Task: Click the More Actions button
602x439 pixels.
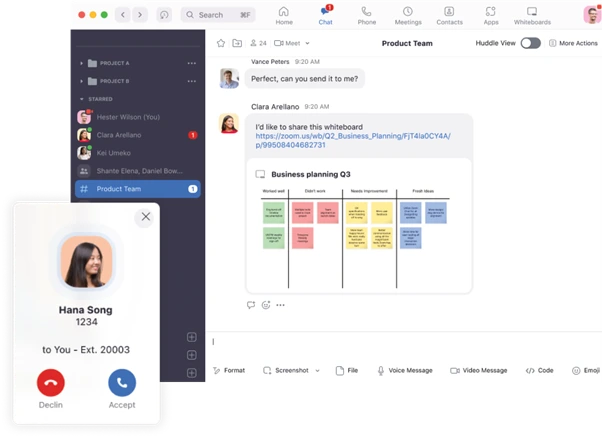Action: [x=572, y=43]
